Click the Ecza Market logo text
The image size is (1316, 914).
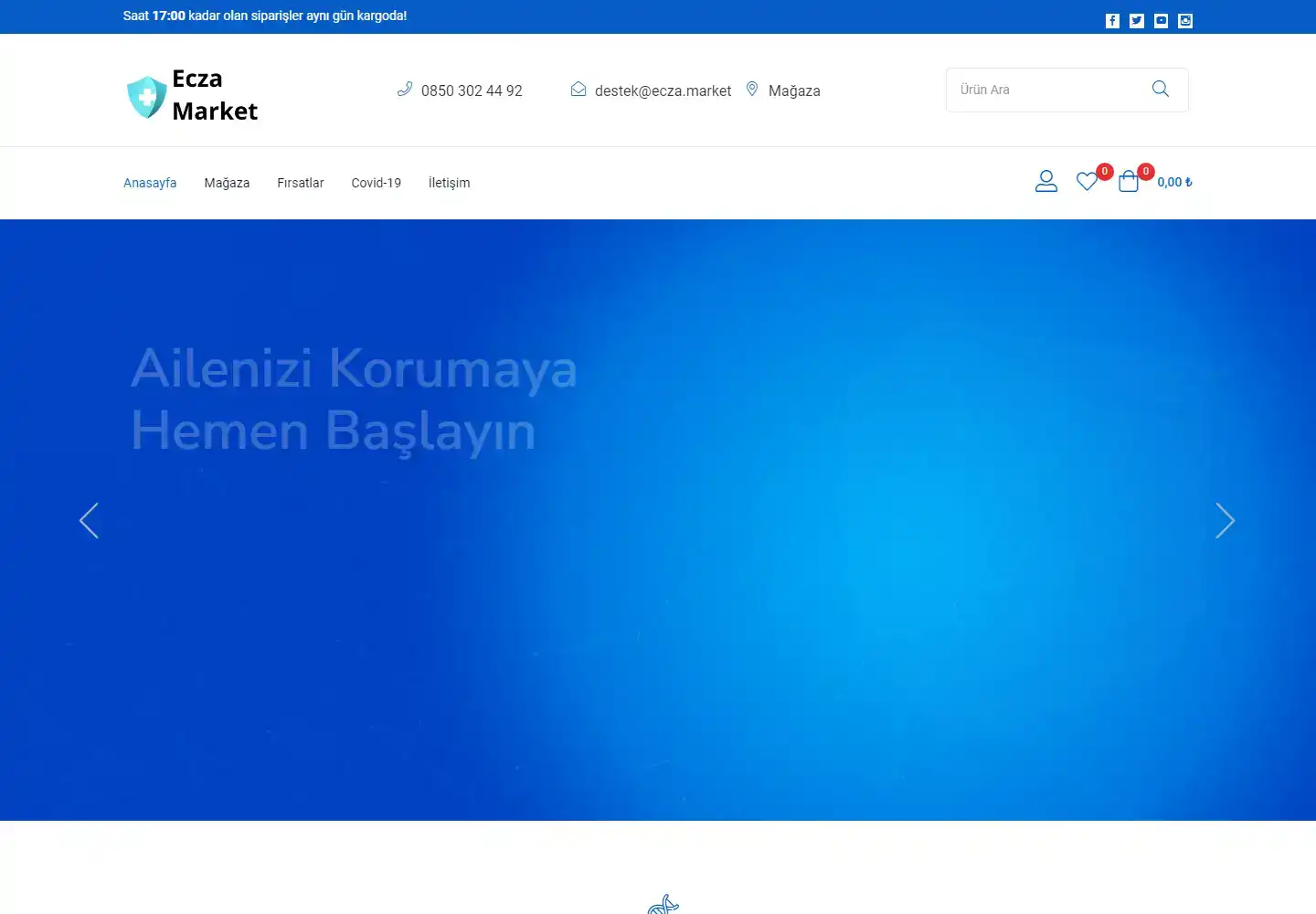[x=215, y=95]
